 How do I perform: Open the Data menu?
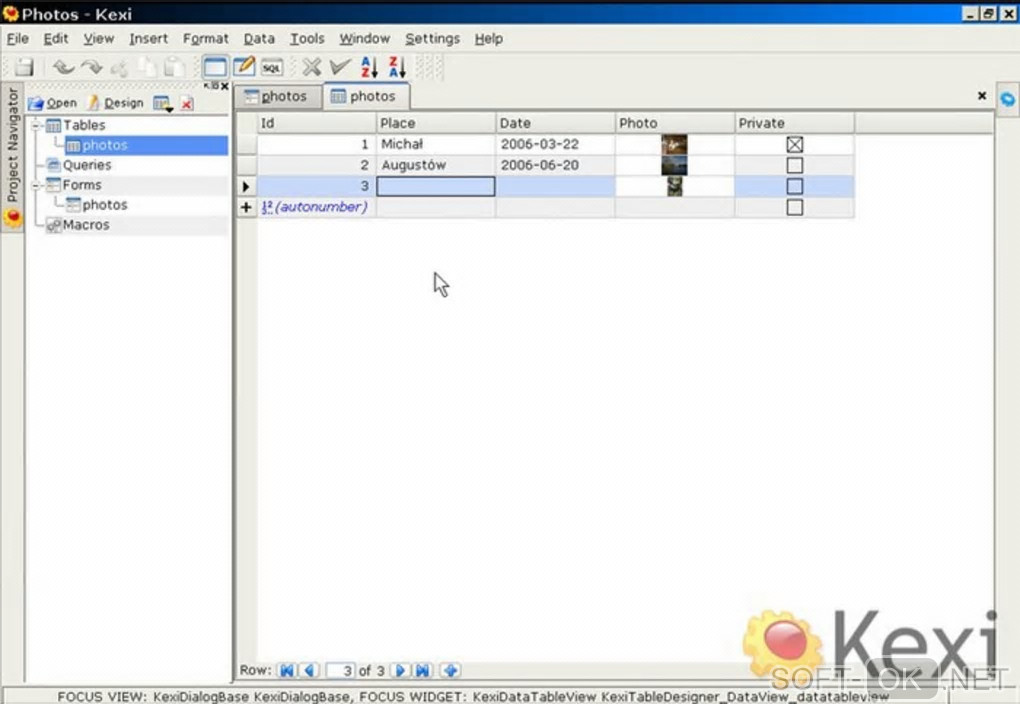pyautogui.click(x=259, y=38)
